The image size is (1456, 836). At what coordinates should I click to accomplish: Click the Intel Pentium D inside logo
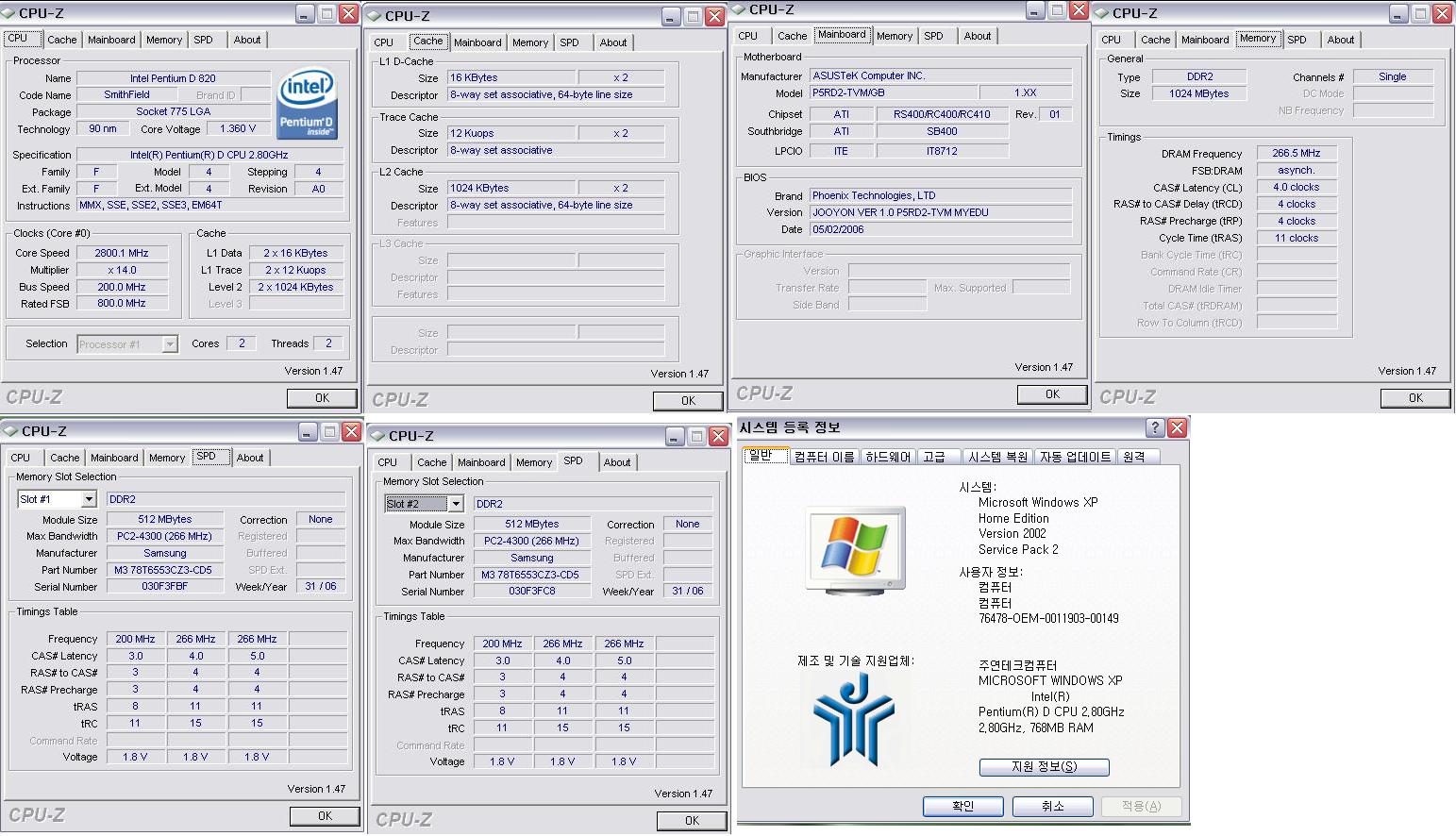point(308,104)
